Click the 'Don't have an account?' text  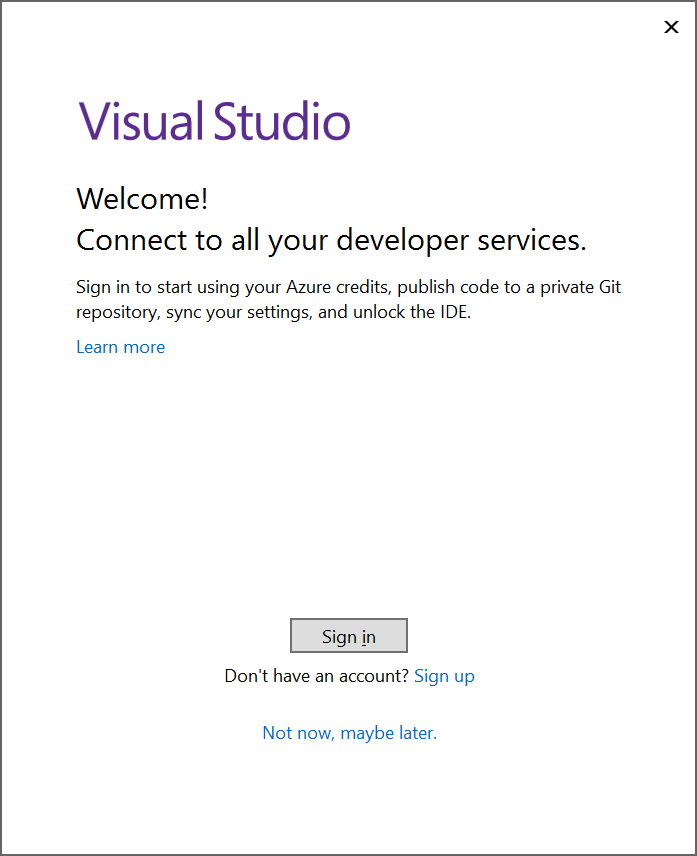(317, 676)
